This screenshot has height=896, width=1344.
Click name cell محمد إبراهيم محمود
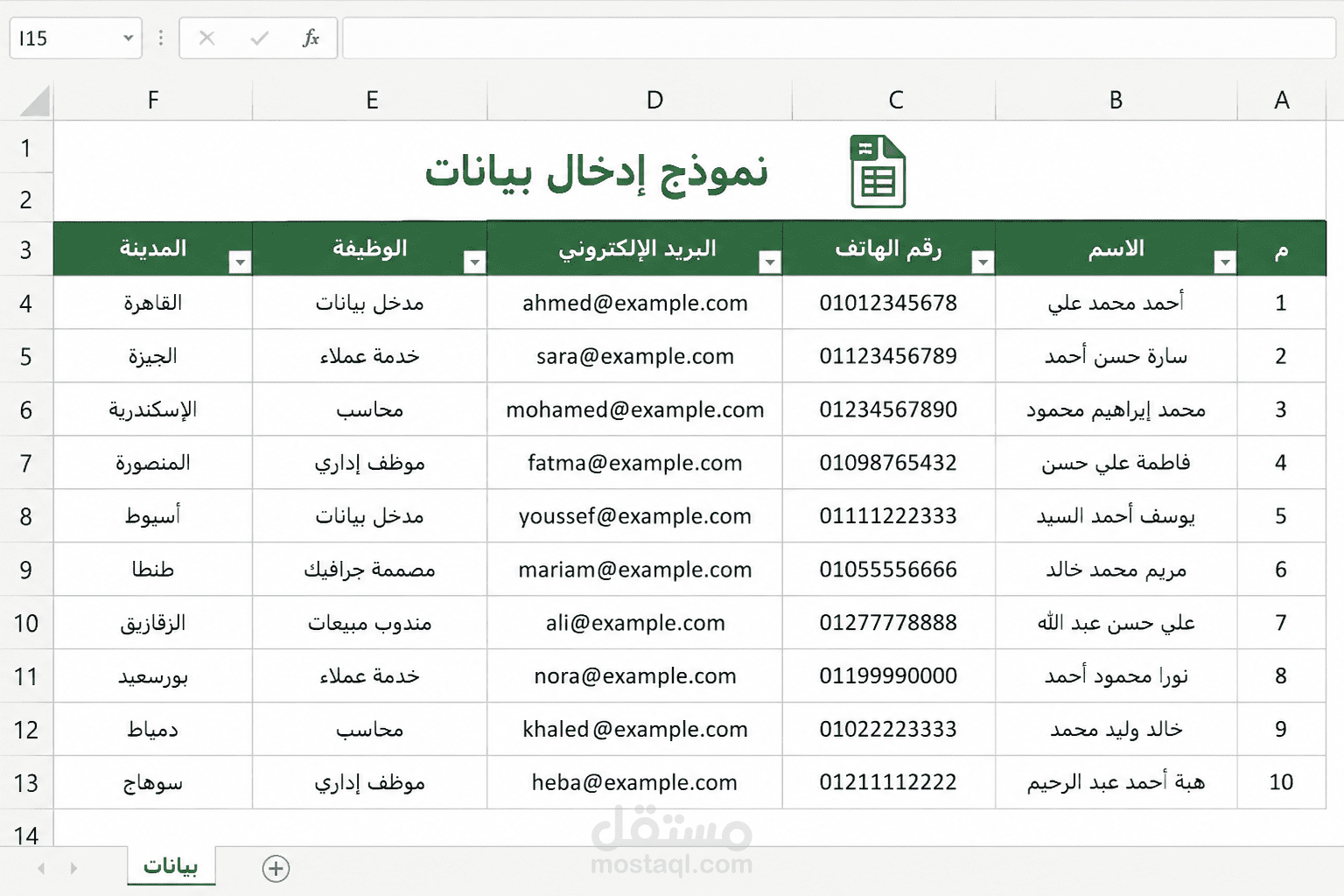pos(1116,409)
